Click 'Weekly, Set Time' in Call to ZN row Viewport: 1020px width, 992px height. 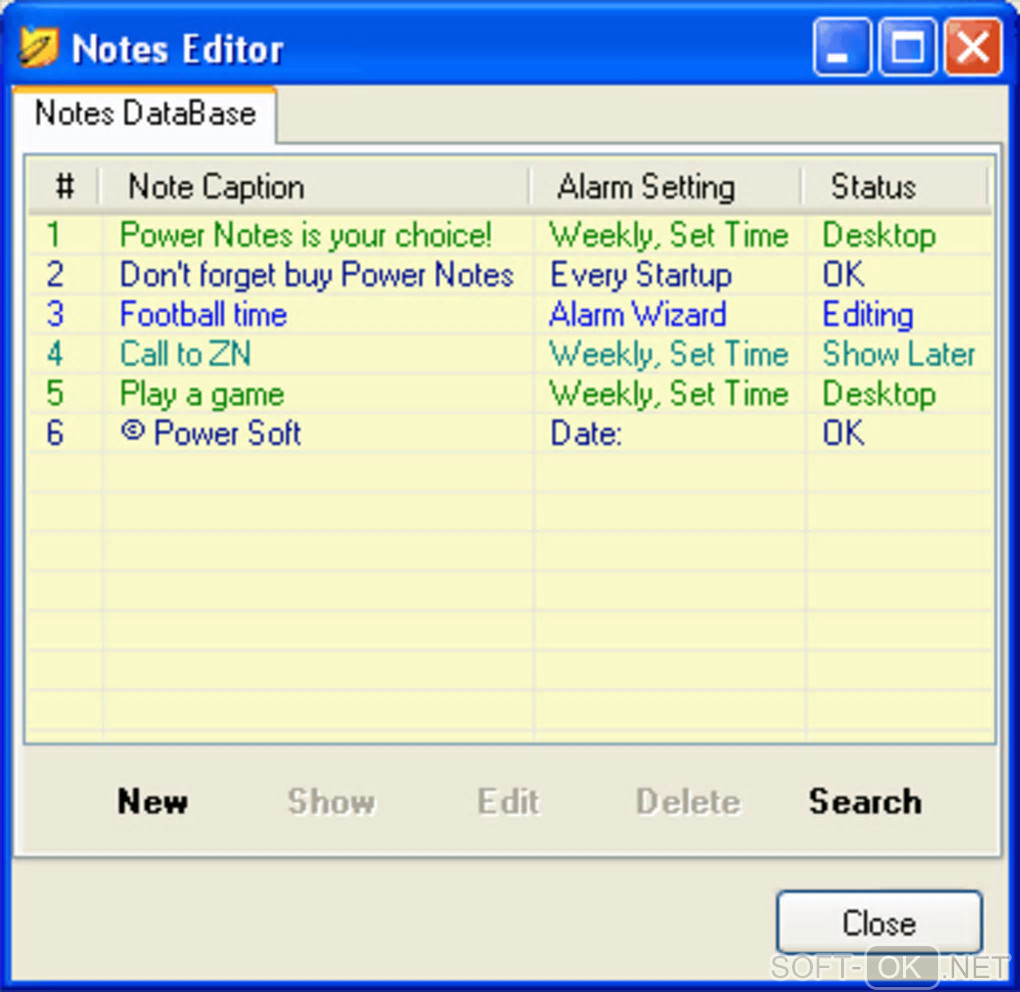tap(669, 354)
